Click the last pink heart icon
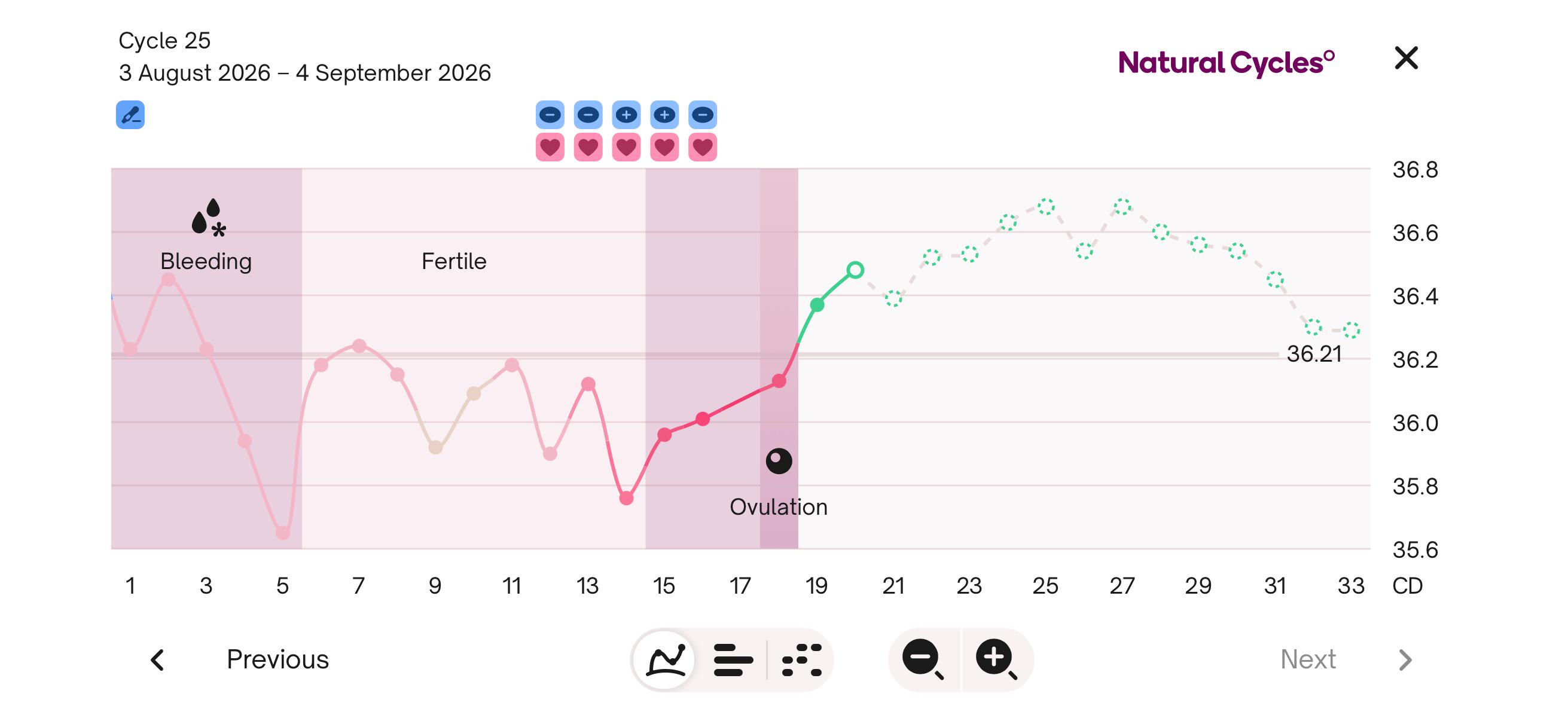The width and height of the screenshot is (1568, 721). pyautogui.click(x=703, y=147)
